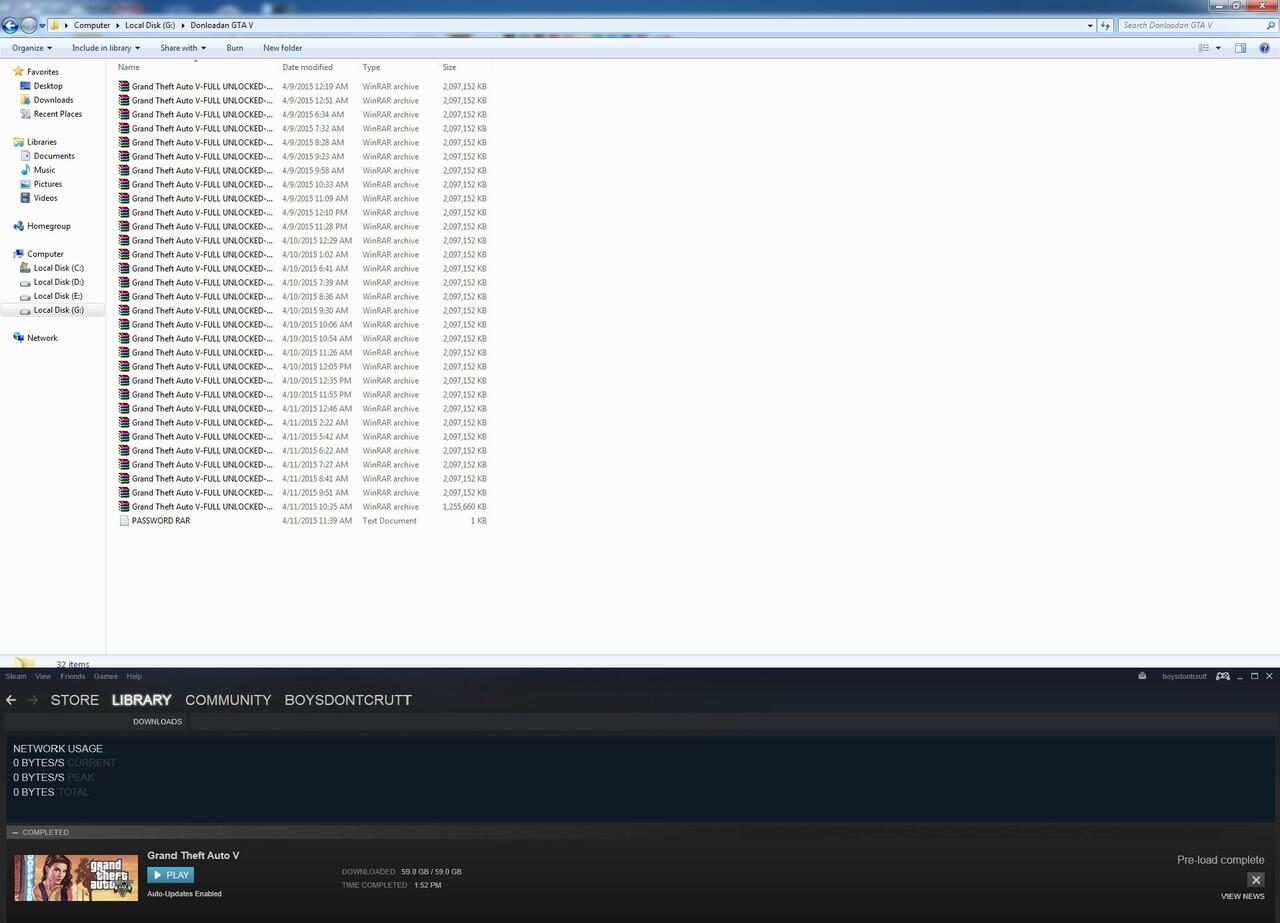Click Explorer's Forward navigation arrow

(x=29, y=25)
